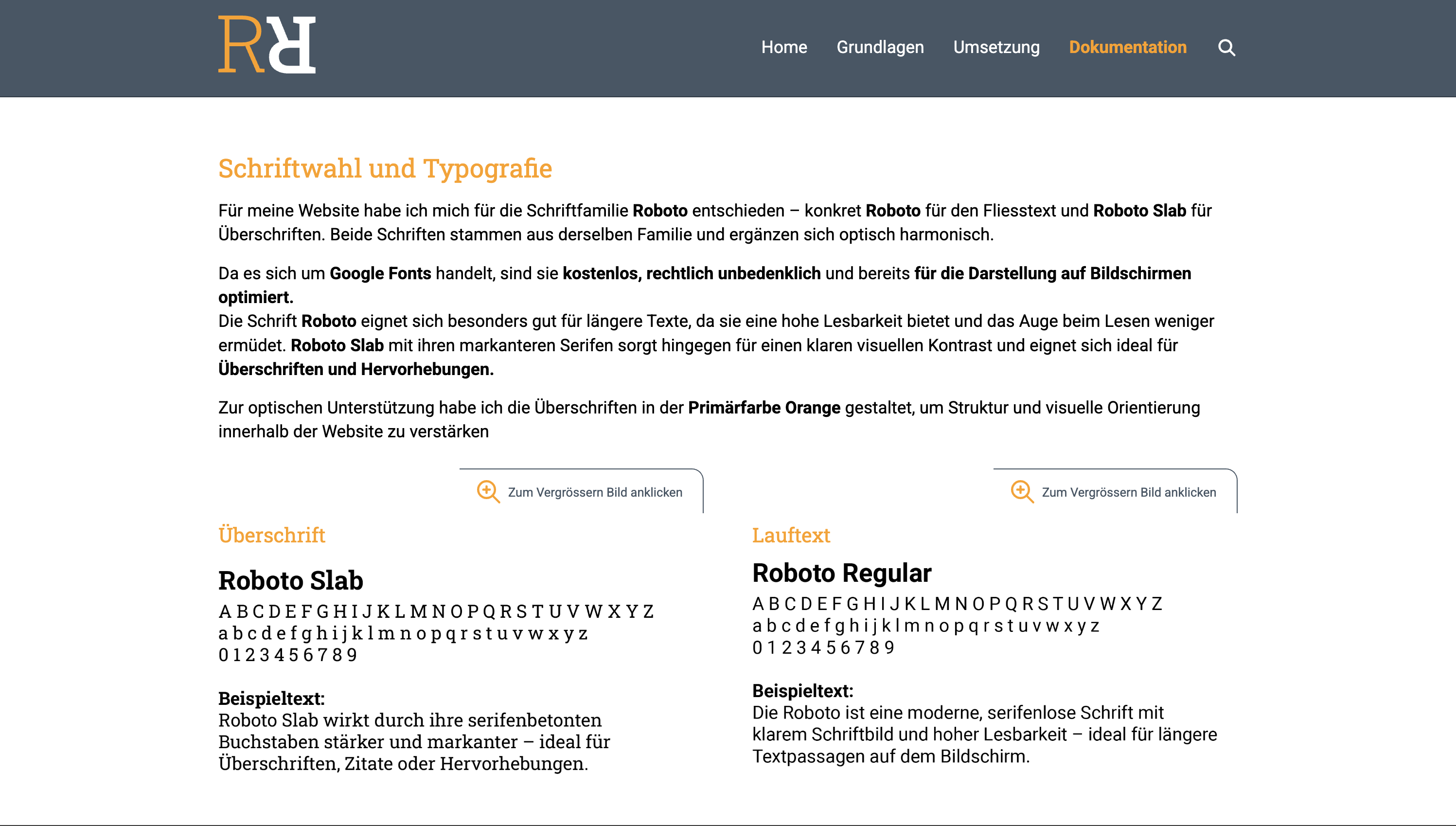Click bold 'Google Fonts' text in paragraph
The width and height of the screenshot is (1456, 826).
click(380, 273)
